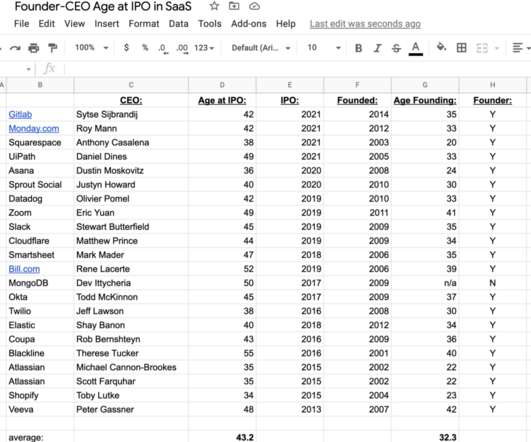Select the 'Therese Tucker' cell
The height and width of the screenshot is (442, 531).
pyautogui.click(x=131, y=353)
